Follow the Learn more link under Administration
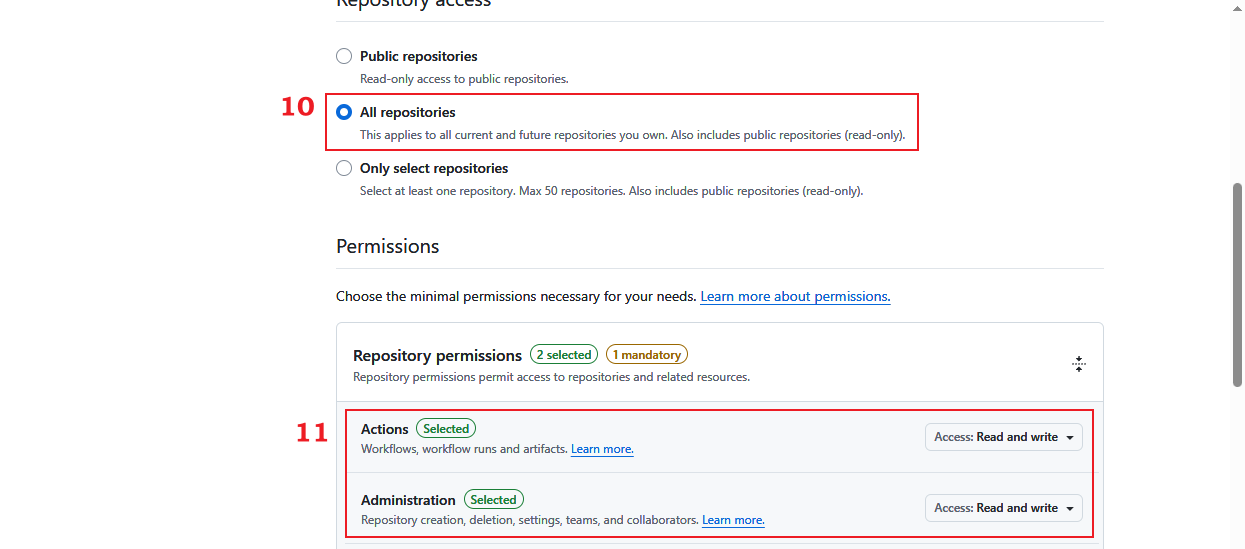 pos(733,520)
